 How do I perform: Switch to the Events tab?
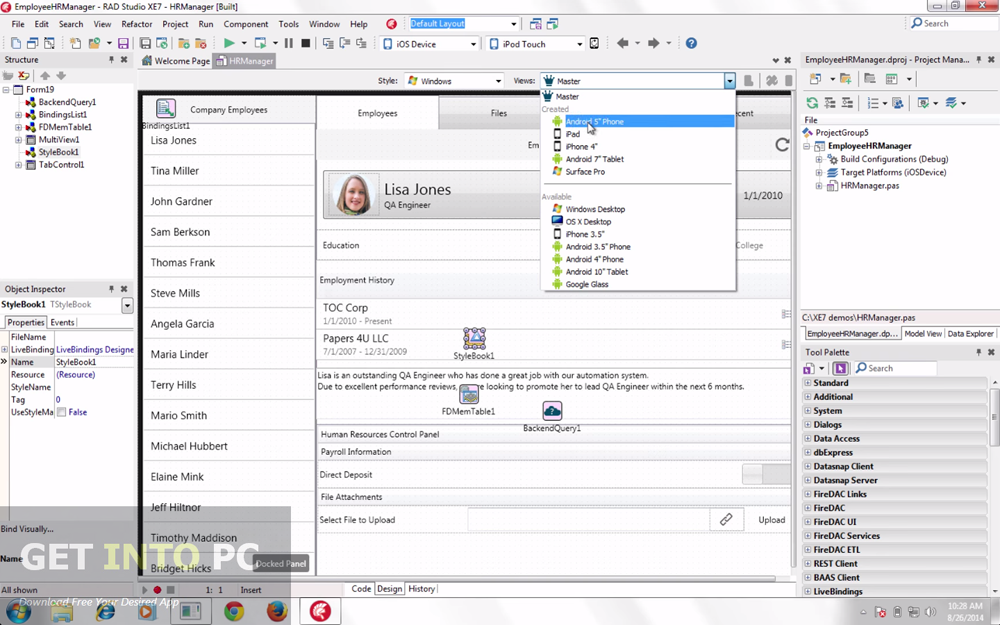tap(62, 322)
